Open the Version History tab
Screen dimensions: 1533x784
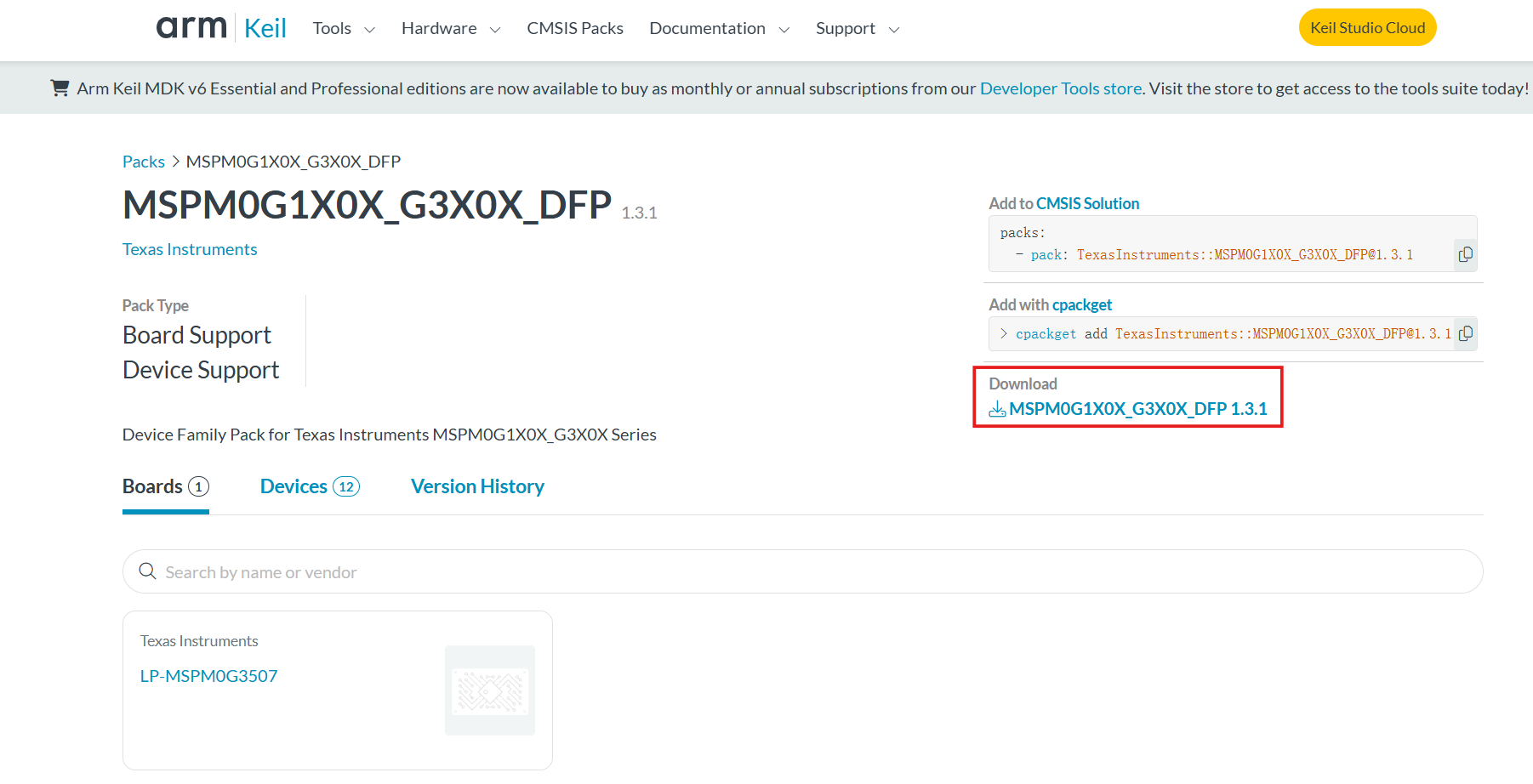[x=477, y=486]
